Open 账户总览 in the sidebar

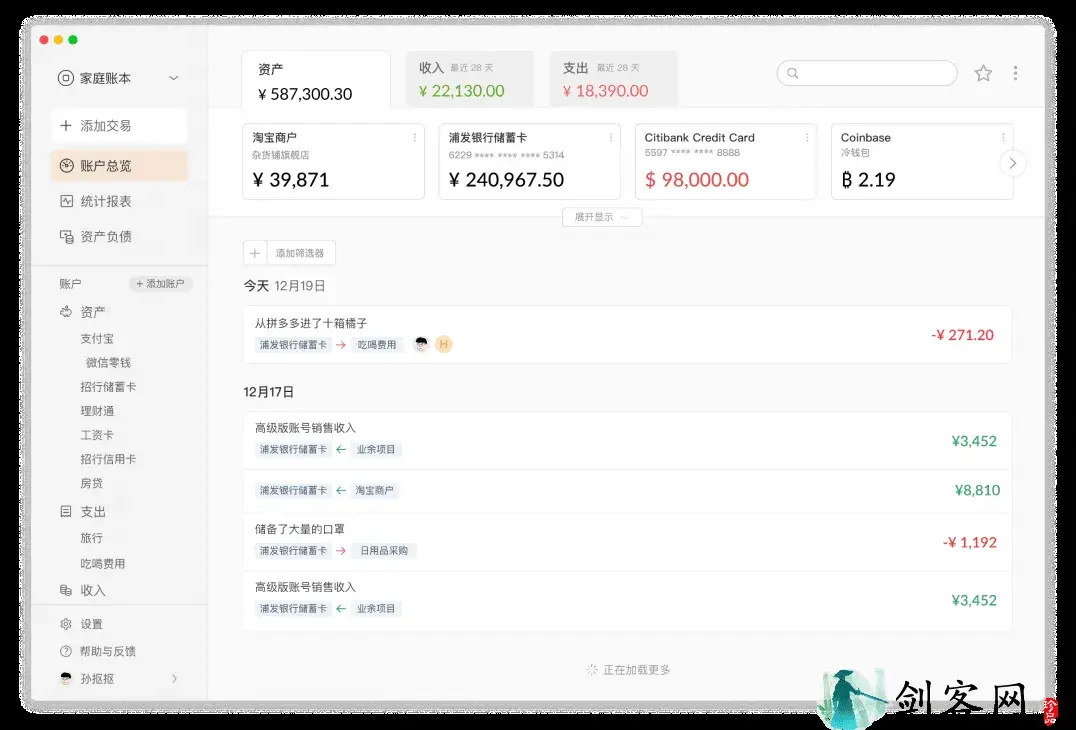click(x=119, y=165)
